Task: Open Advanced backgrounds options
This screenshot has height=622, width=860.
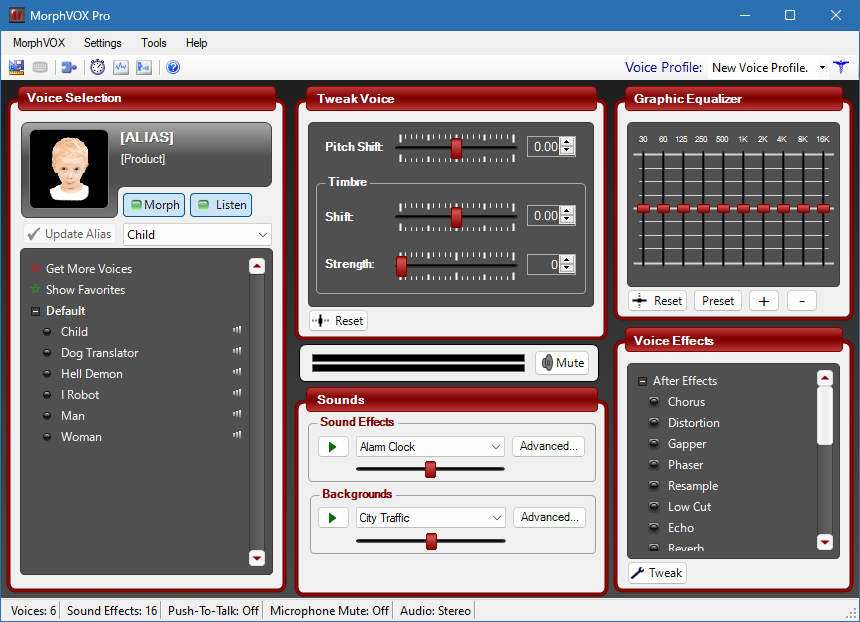Action: [550, 517]
